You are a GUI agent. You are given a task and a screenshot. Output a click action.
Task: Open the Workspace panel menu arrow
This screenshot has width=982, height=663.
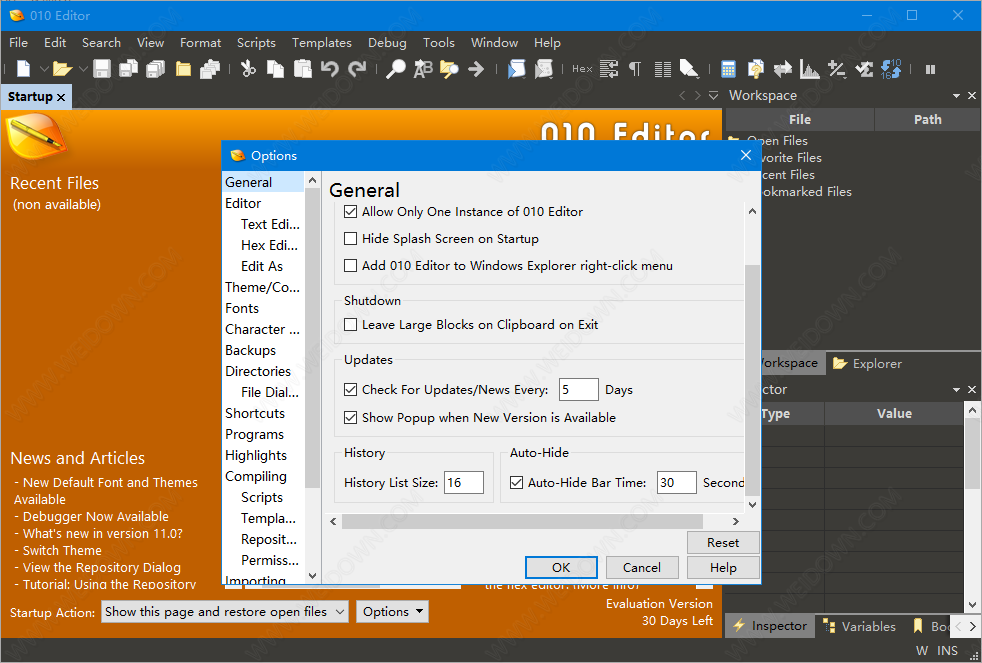pos(956,96)
